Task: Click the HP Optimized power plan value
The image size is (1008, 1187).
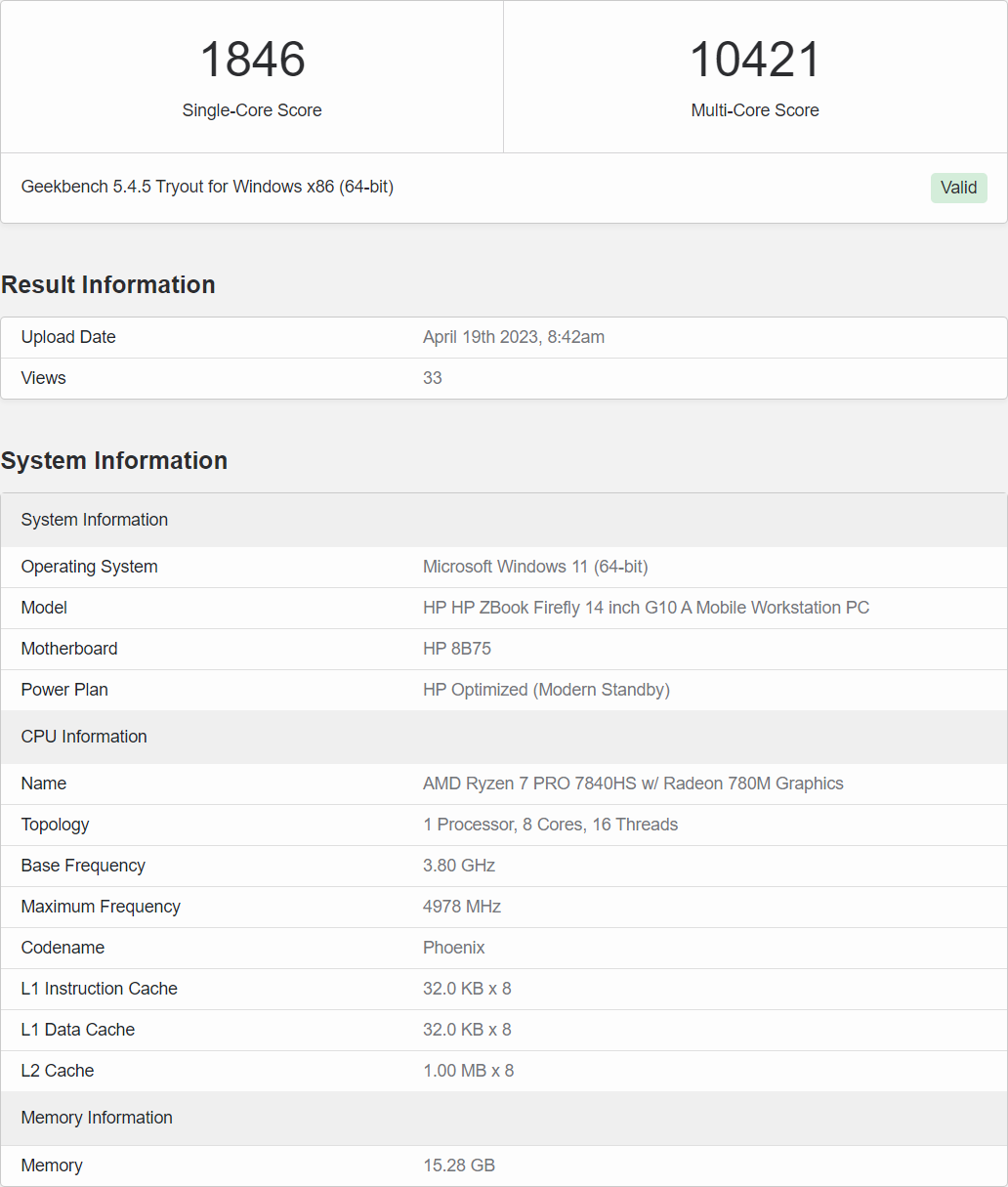Action: [x=546, y=690]
